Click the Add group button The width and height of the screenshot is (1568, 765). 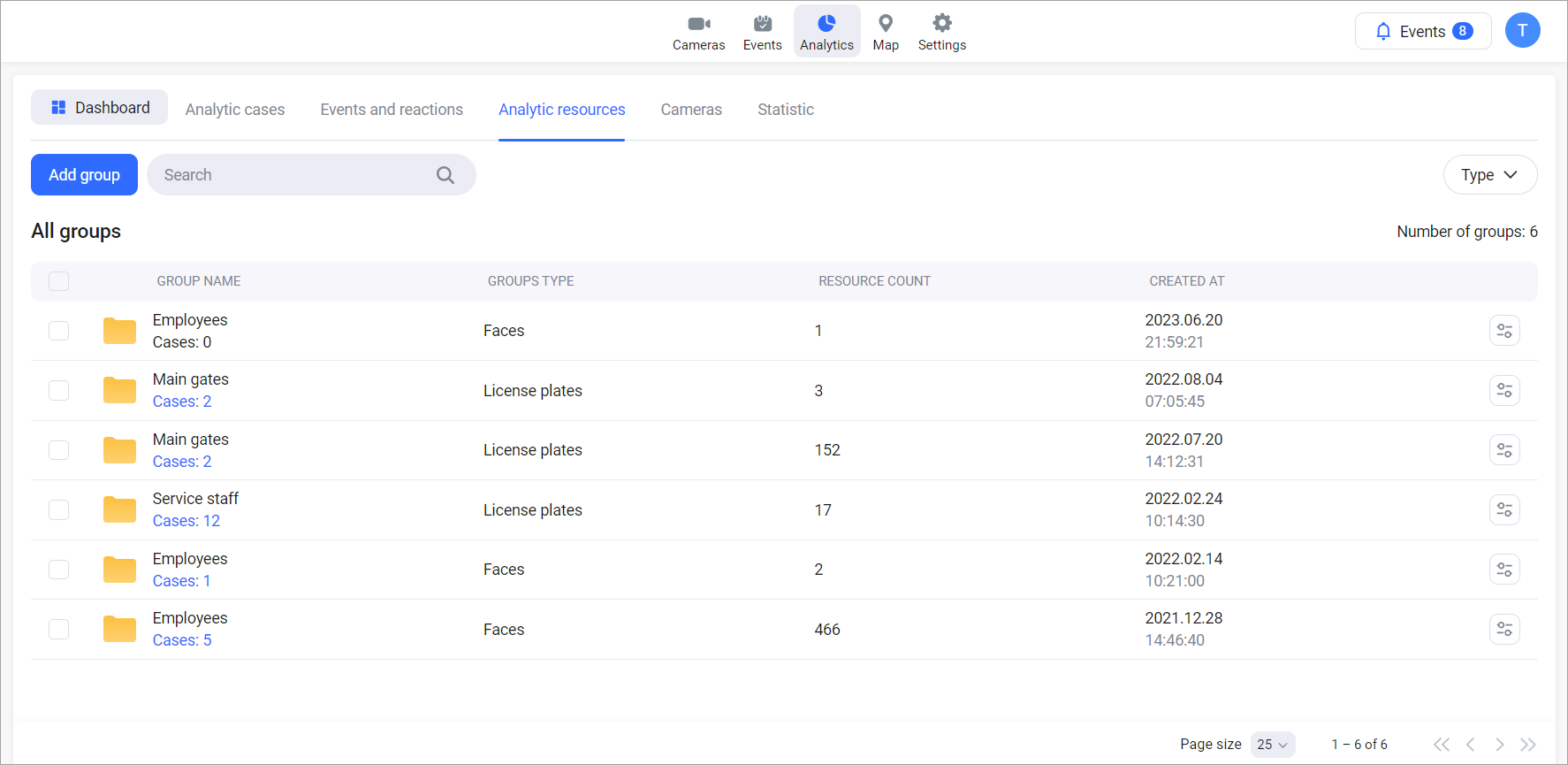(x=84, y=175)
